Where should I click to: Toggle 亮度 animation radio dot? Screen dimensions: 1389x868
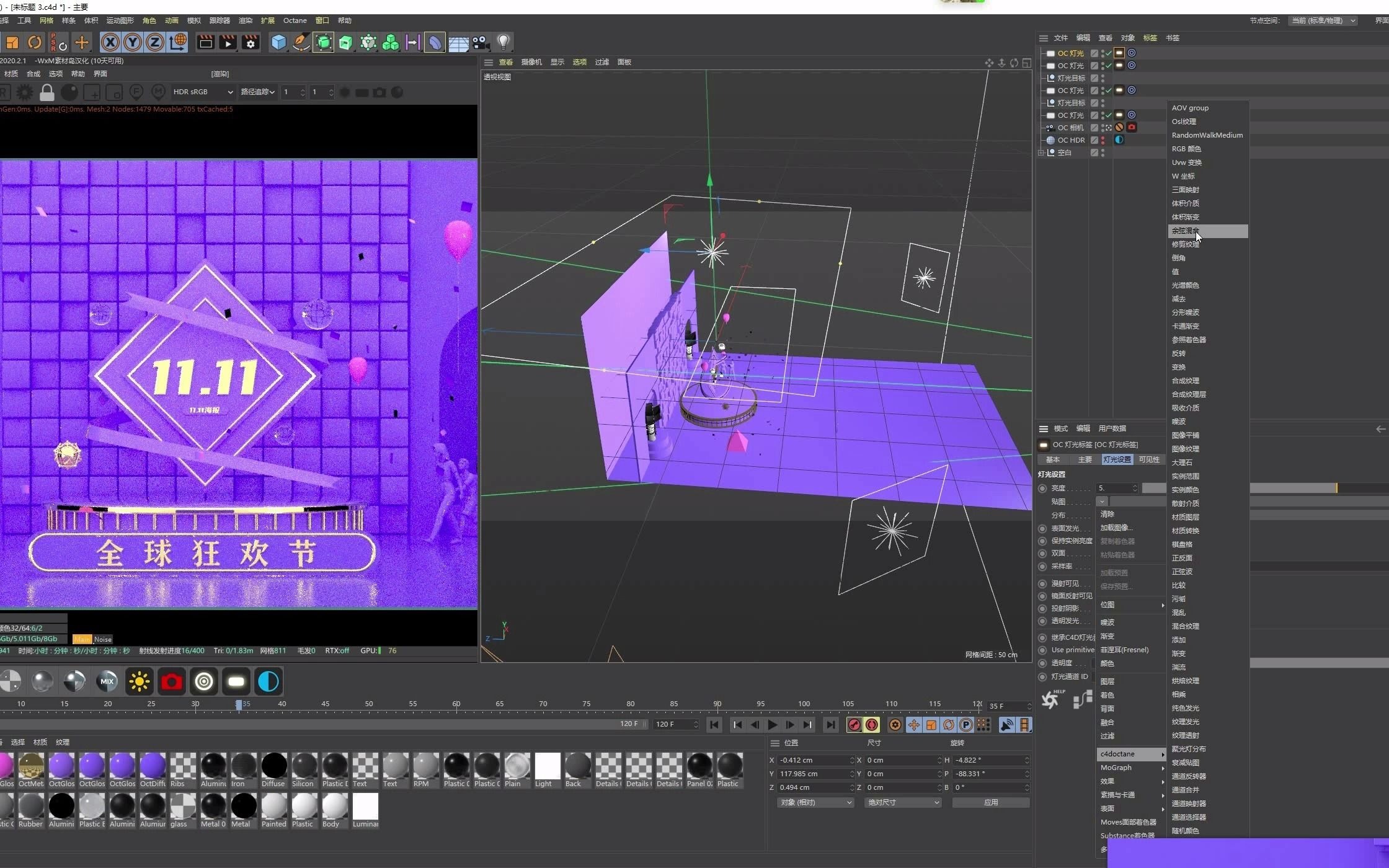(1042, 489)
